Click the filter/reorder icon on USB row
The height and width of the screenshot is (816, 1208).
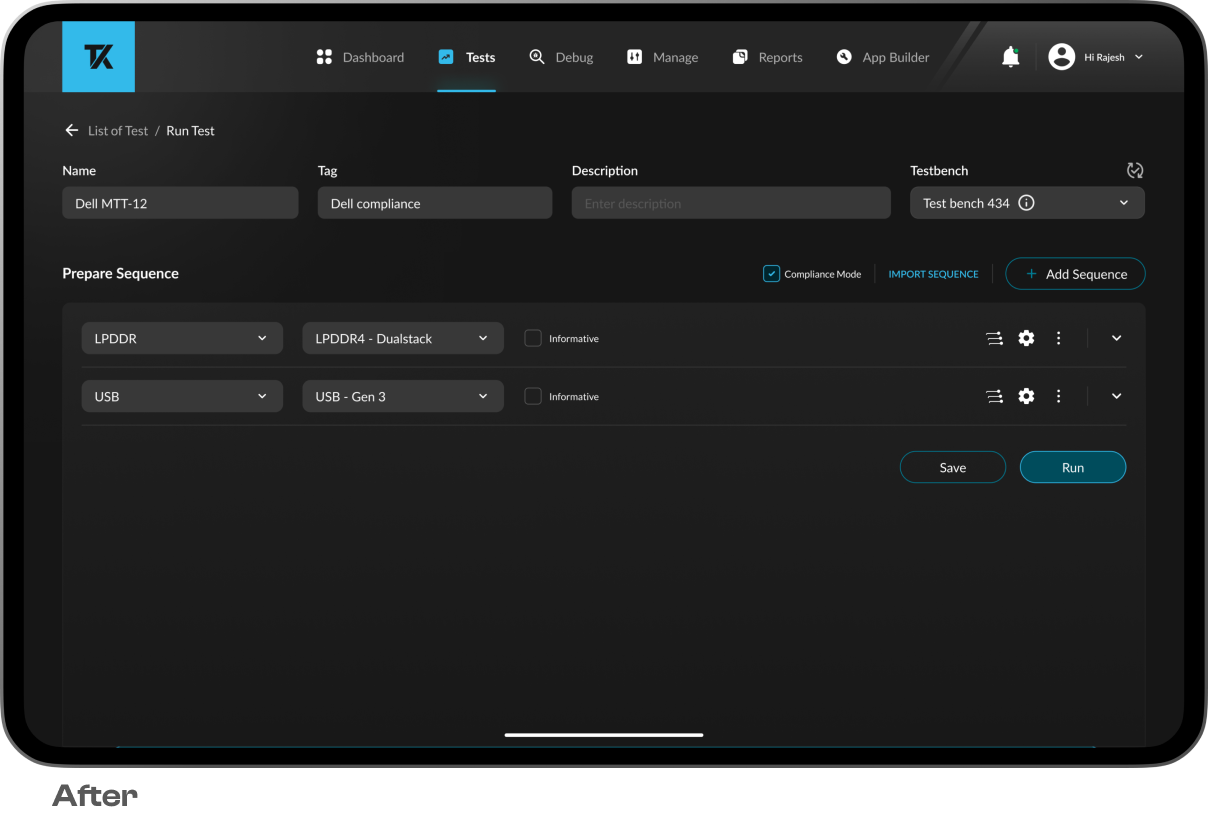pyautogui.click(x=994, y=396)
